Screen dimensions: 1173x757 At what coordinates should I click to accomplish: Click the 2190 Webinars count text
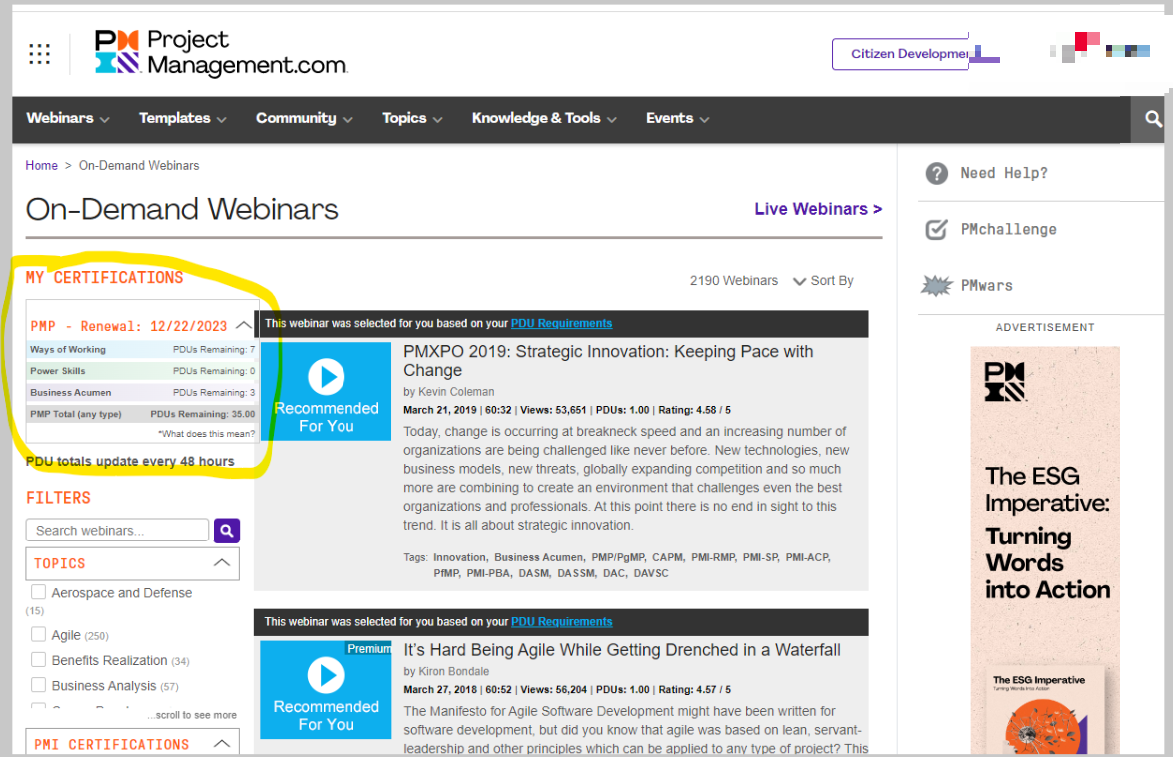[733, 281]
